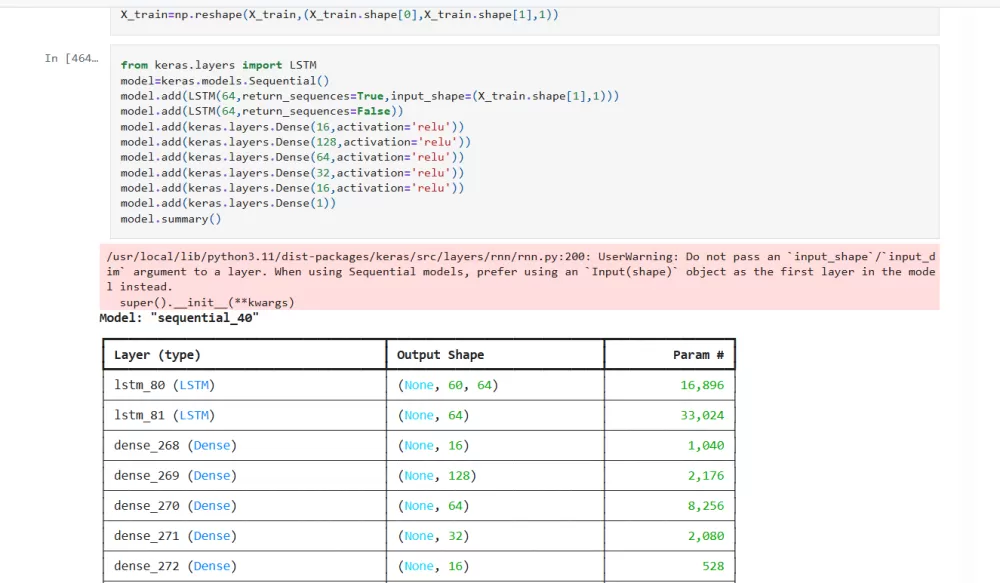The height and width of the screenshot is (583, 1000).
Task: Click the 'Layer (type)' column header
Action: click(x=157, y=355)
